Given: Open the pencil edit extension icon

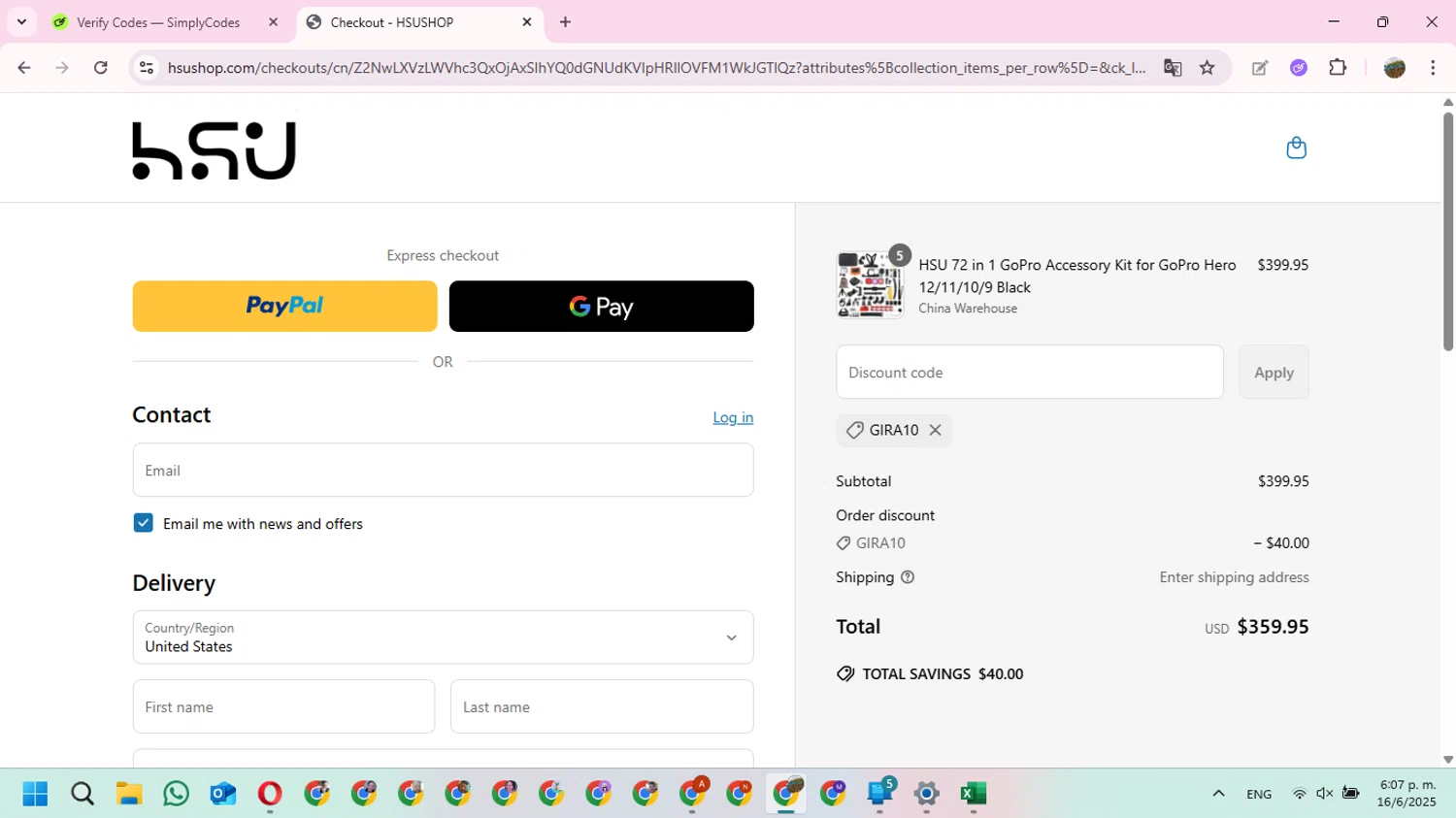Looking at the screenshot, I should (x=1260, y=68).
